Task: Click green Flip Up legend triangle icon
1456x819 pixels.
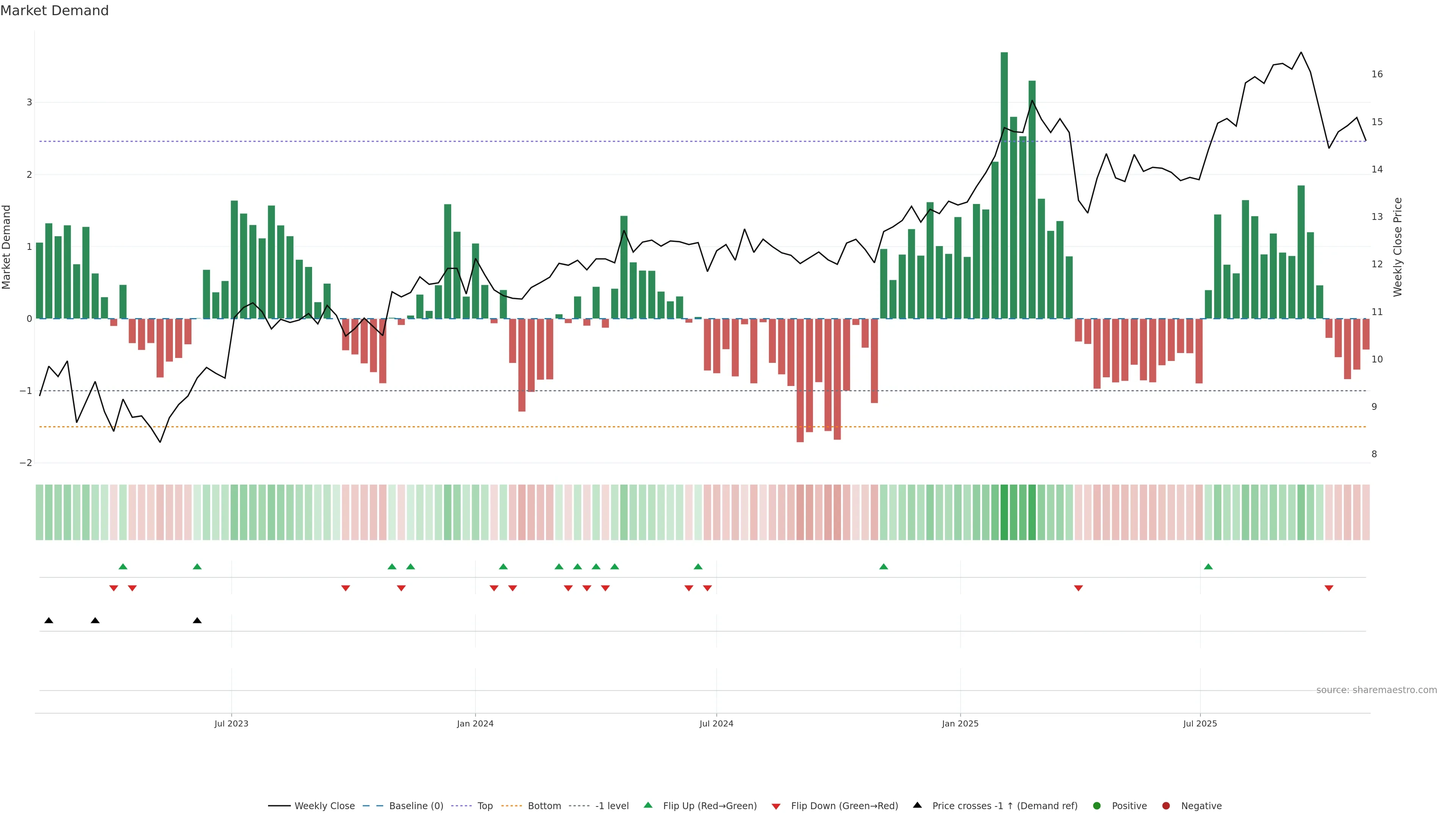Action: [648, 805]
